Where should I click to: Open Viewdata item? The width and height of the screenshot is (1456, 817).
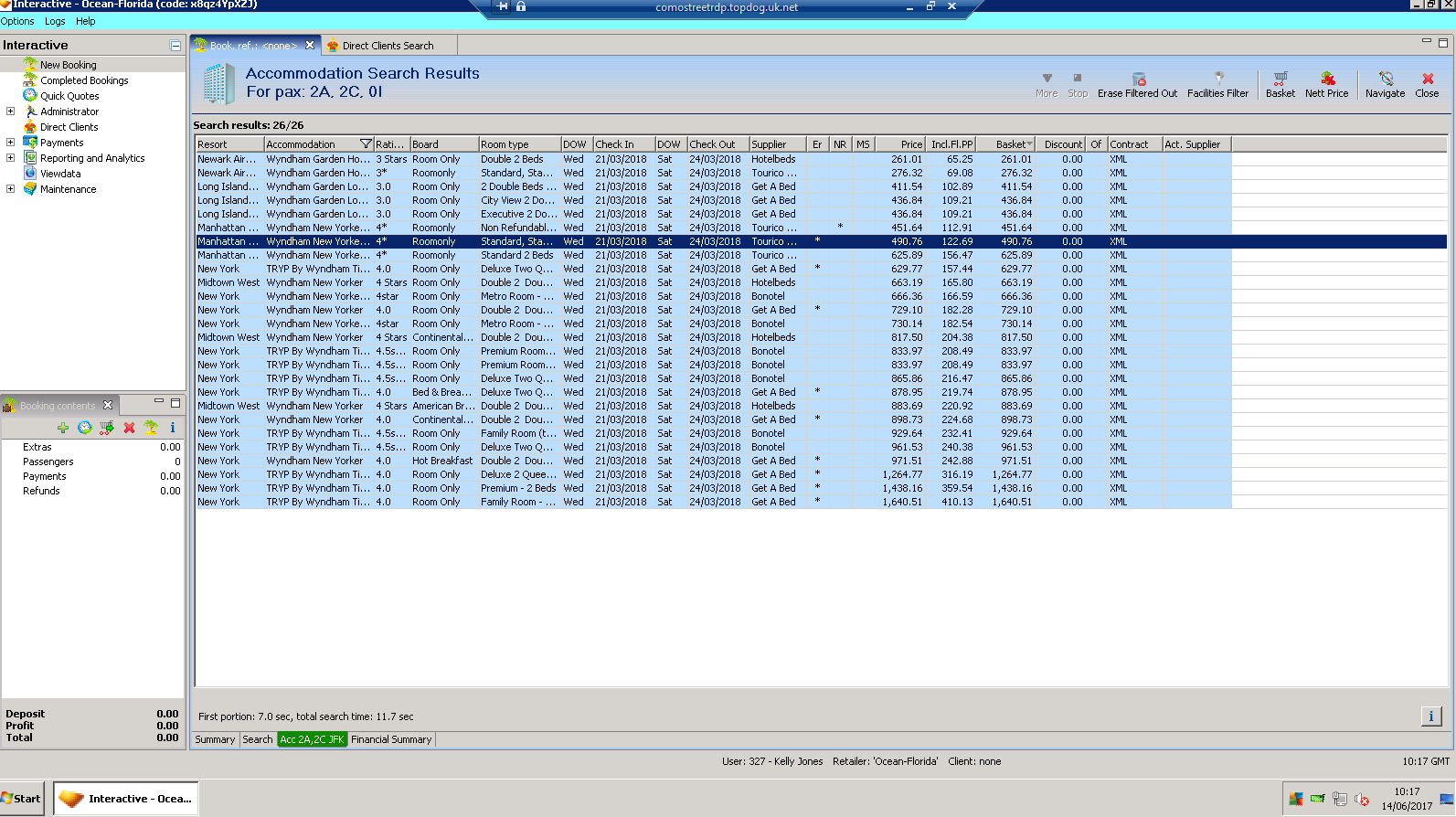click(x=60, y=174)
